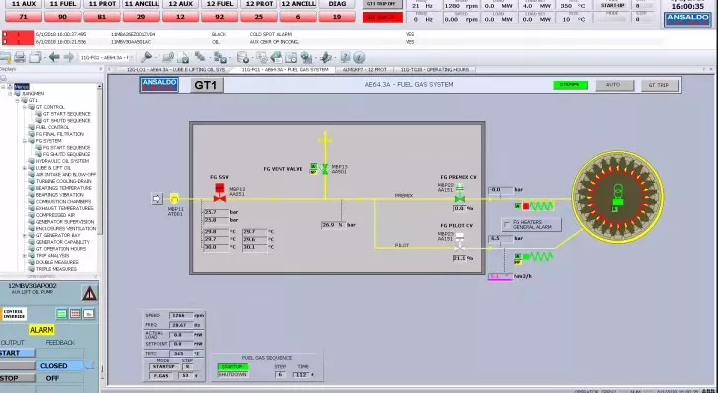This screenshot has height=393, width=718.
Task: Switch to the OPERATING HOURS tab
Action: [x=435, y=70]
